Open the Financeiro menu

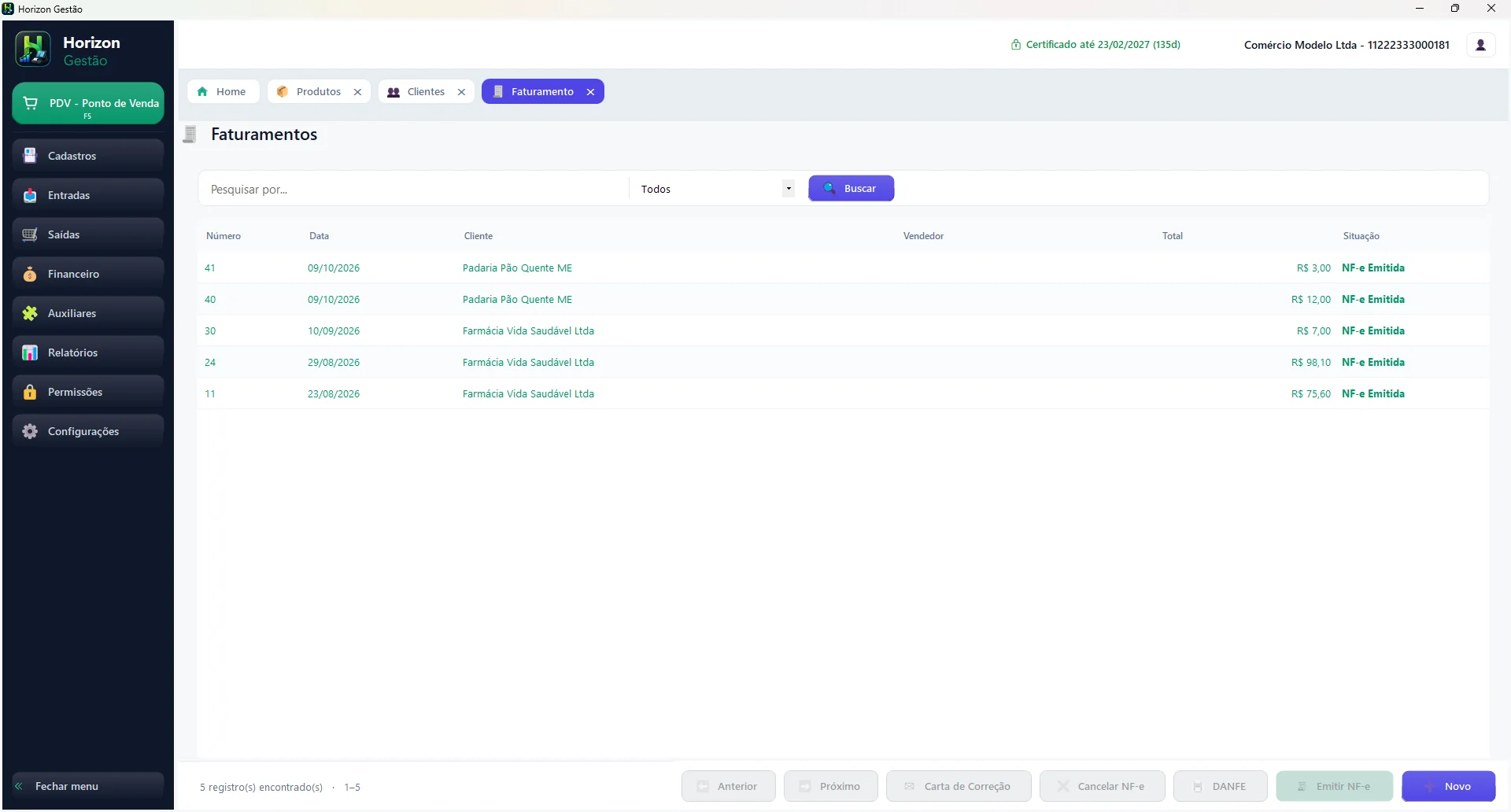pyautogui.click(x=88, y=274)
